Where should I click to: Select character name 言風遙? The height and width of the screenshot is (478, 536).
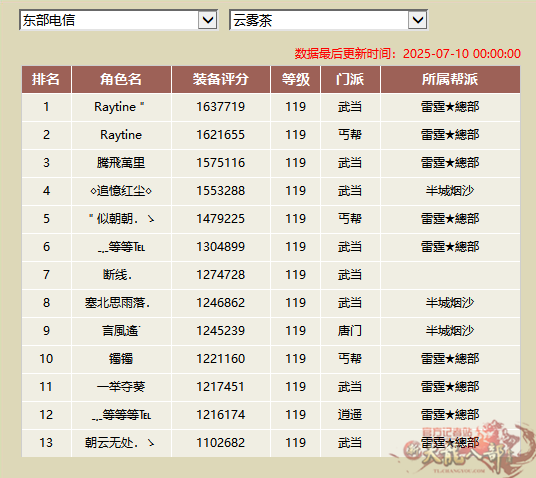(x=121, y=331)
